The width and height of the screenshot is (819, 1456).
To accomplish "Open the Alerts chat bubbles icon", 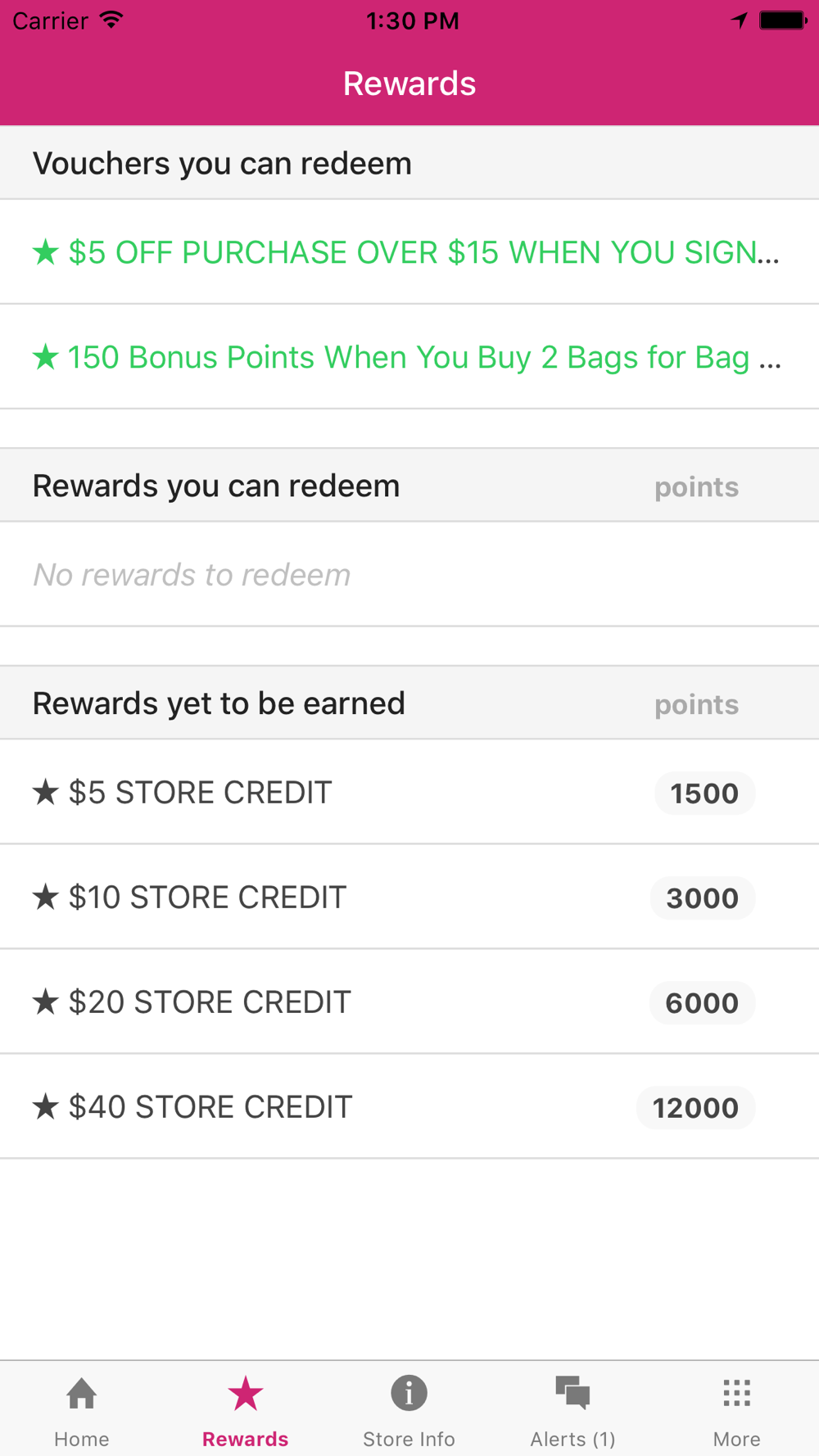I will tap(572, 1392).
